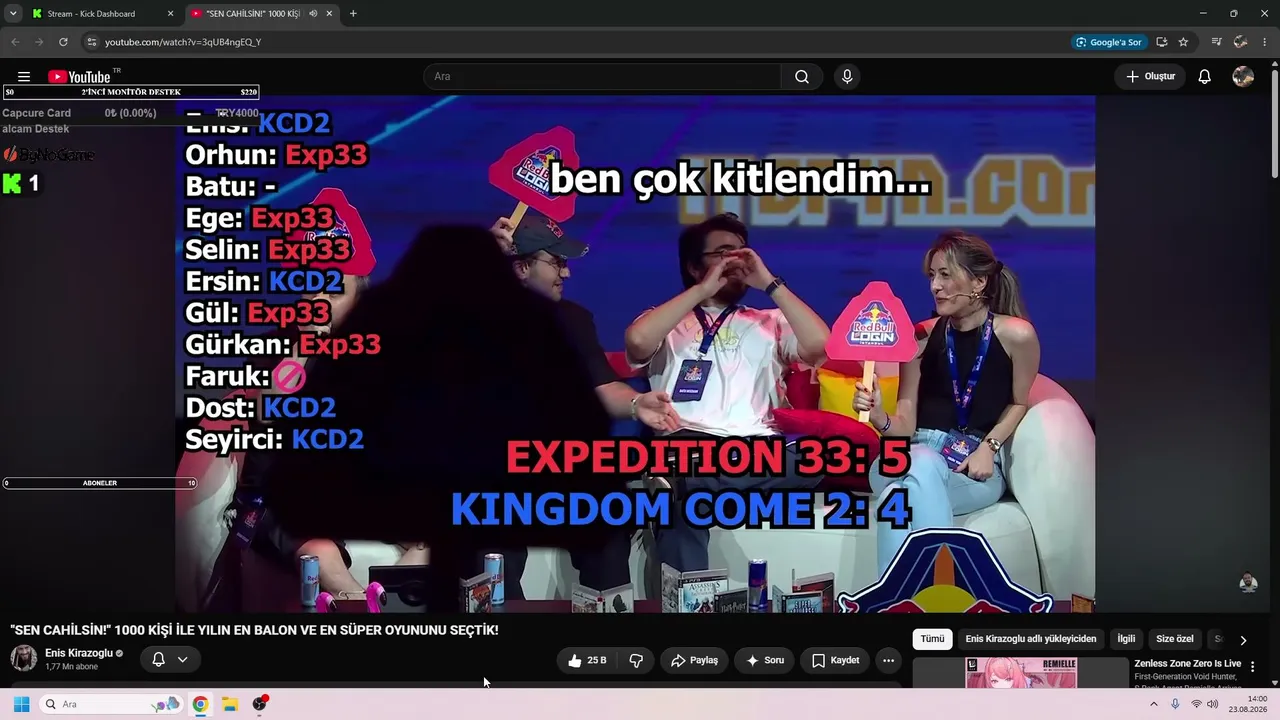Open Zenless Zone Zero Is Live title
The width and height of the screenshot is (1280, 720).
[1188, 664]
